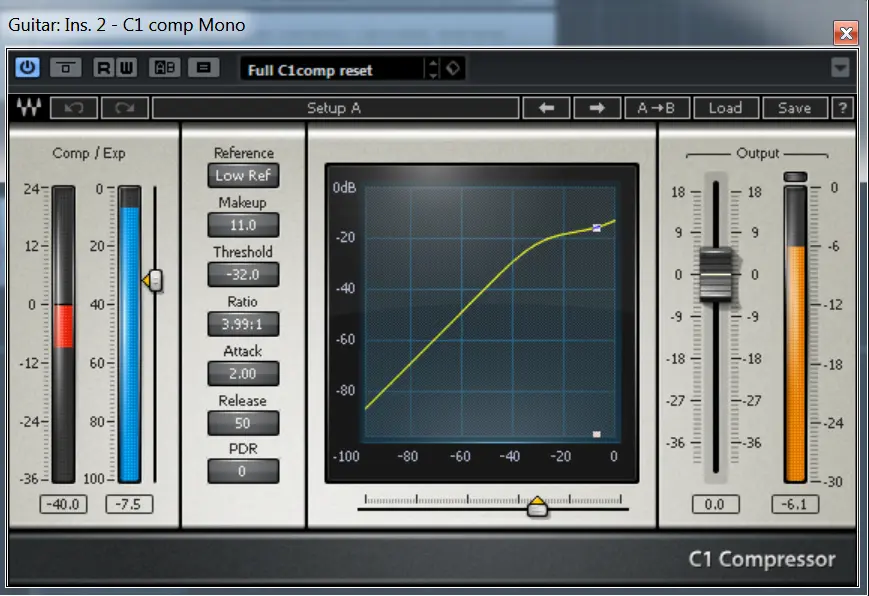This screenshot has width=869, height=596.
Task: Open the Waves help question mark
Action: click(843, 108)
